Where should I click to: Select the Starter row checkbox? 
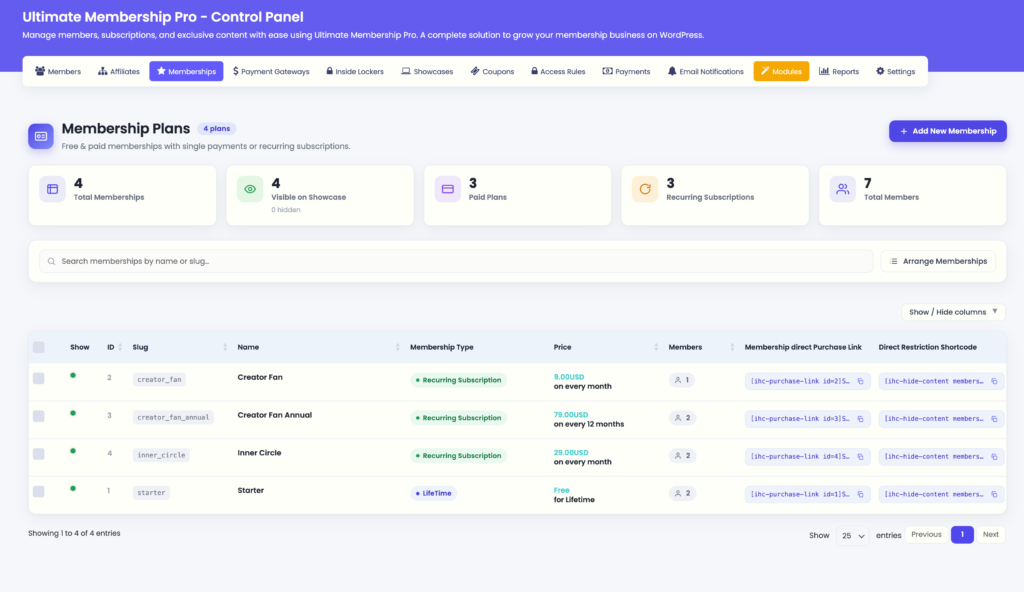(39, 491)
